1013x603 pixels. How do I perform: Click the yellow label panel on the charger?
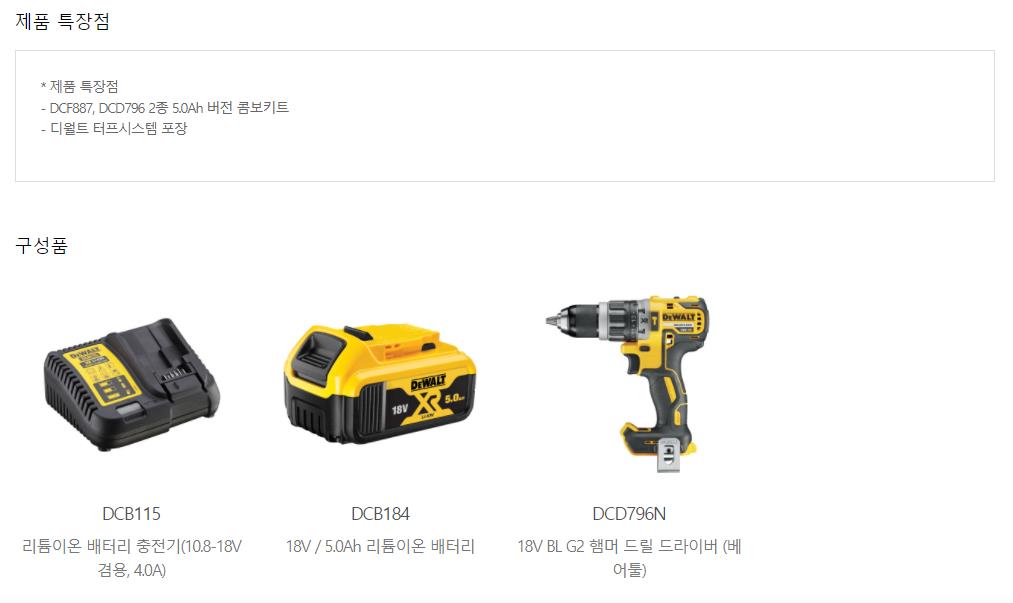point(103,377)
